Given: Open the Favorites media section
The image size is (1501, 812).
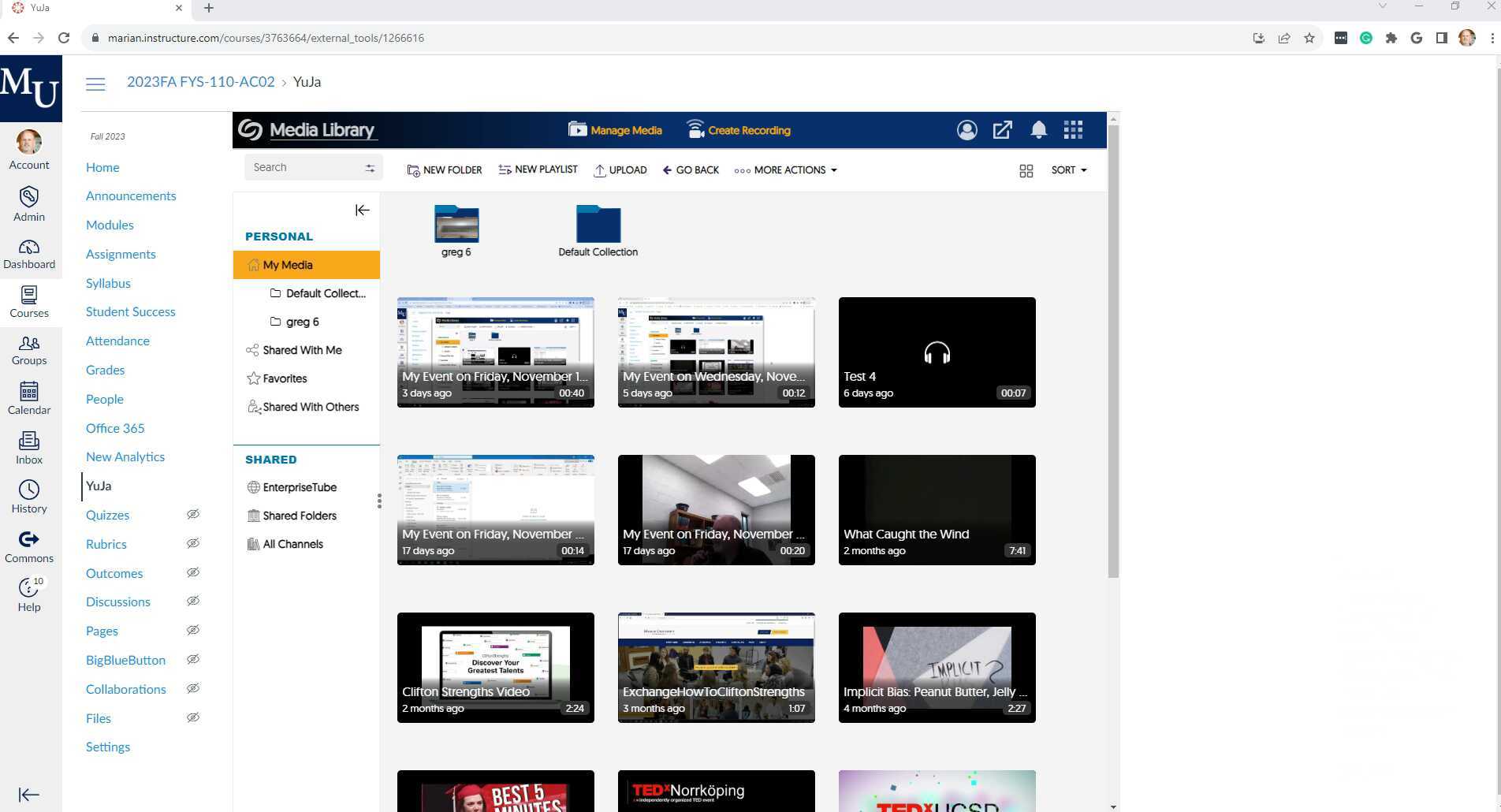Looking at the screenshot, I should point(284,378).
